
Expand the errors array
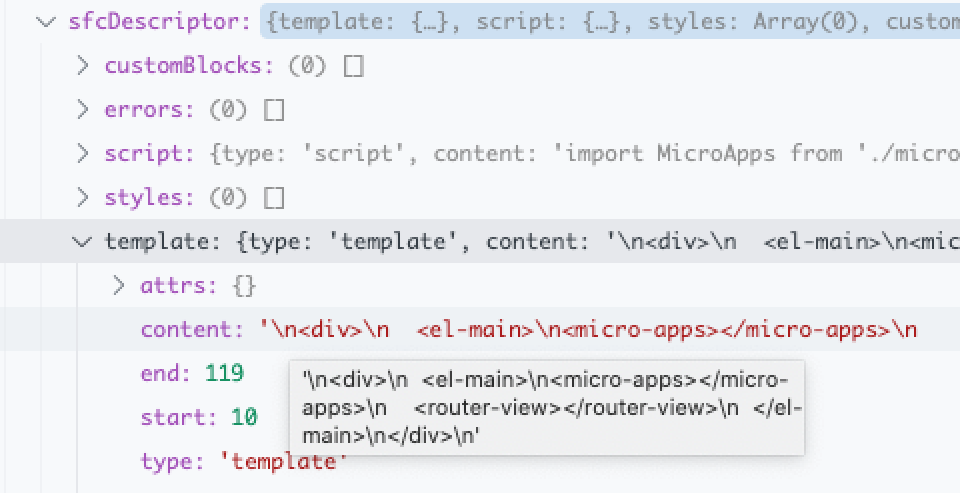pyautogui.click(x=82, y=110)
